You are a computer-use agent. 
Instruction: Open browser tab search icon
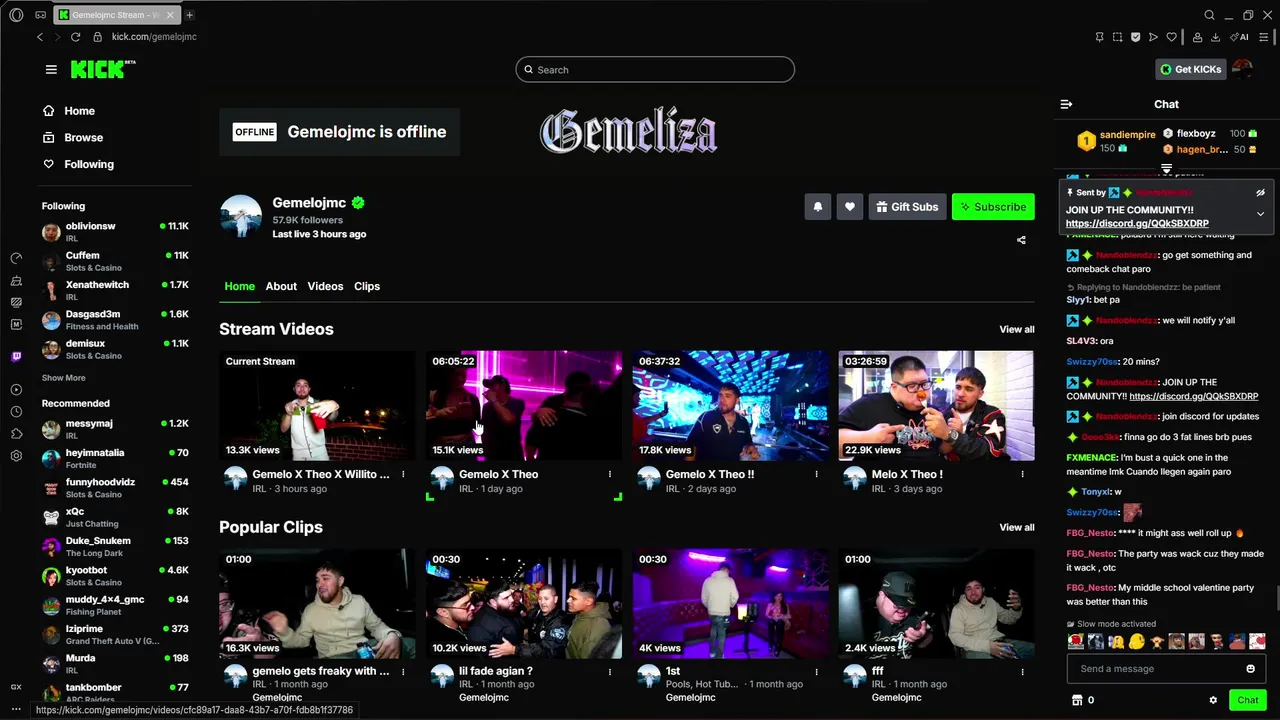(x=1209, y=15)
